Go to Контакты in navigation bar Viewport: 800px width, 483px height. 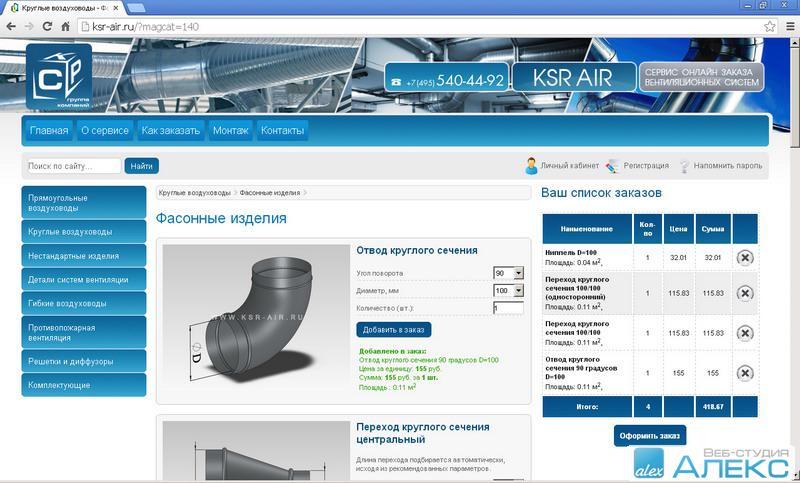(x=282, y=131)
